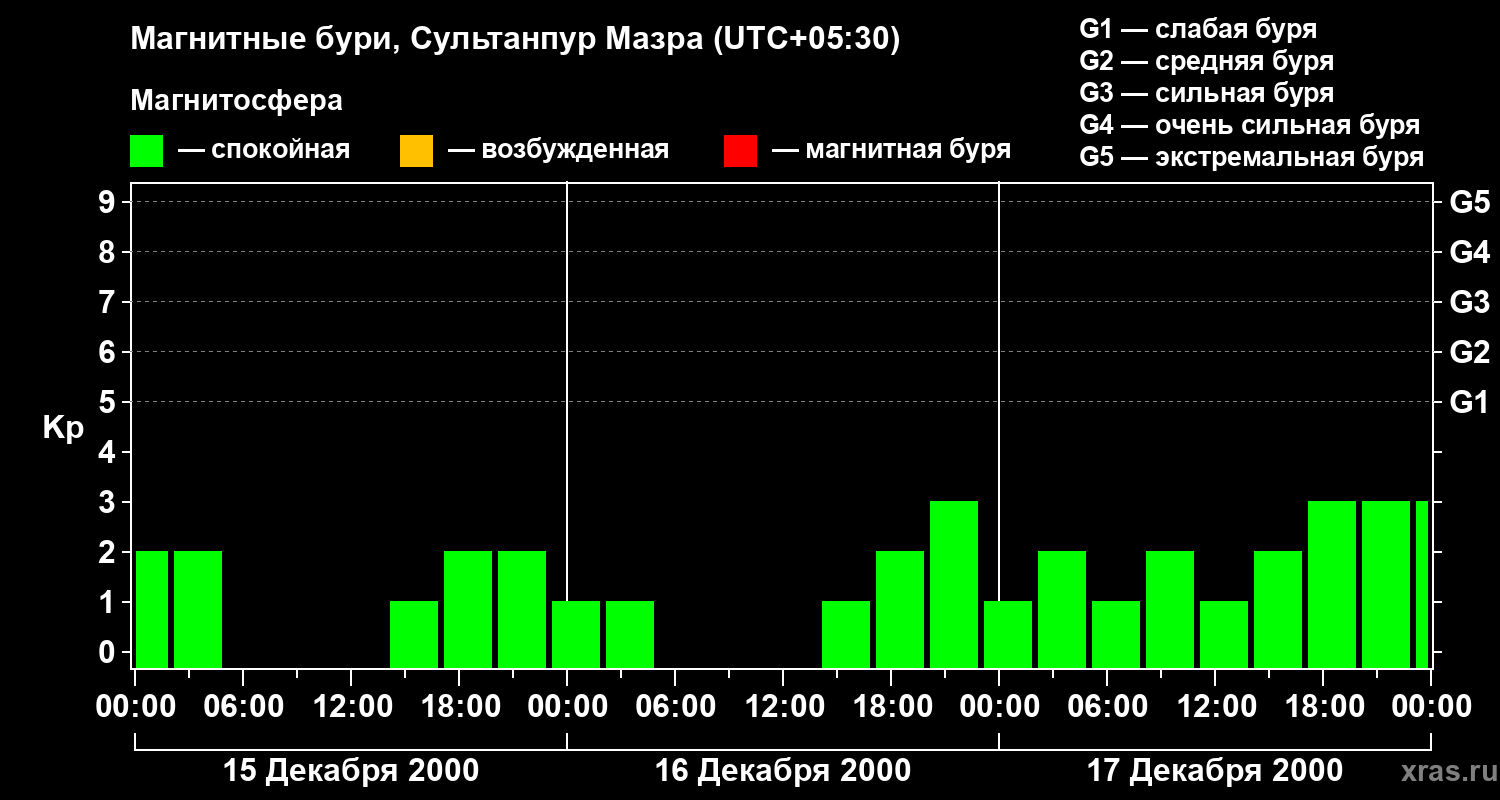Click the '— возбужденная' legend text
The width and height of the screenshot is (1500, 800).
(558, 151)
